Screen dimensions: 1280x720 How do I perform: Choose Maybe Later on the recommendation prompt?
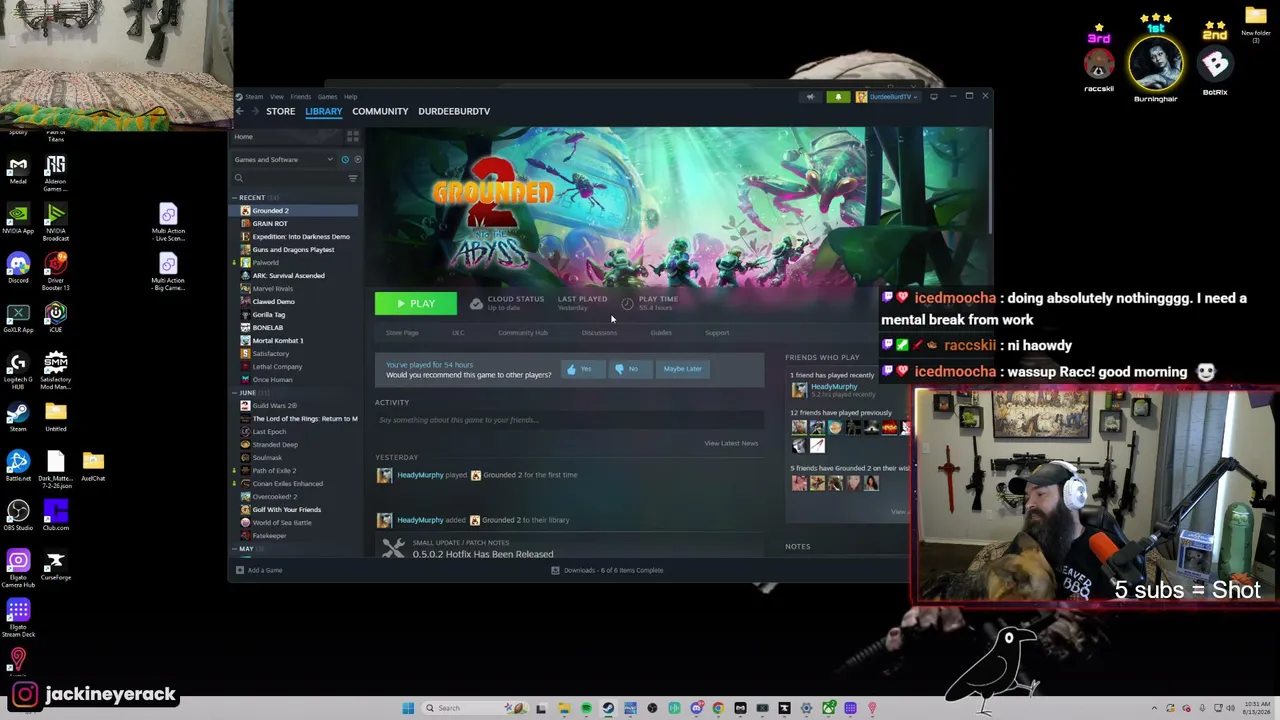(683, 369)
